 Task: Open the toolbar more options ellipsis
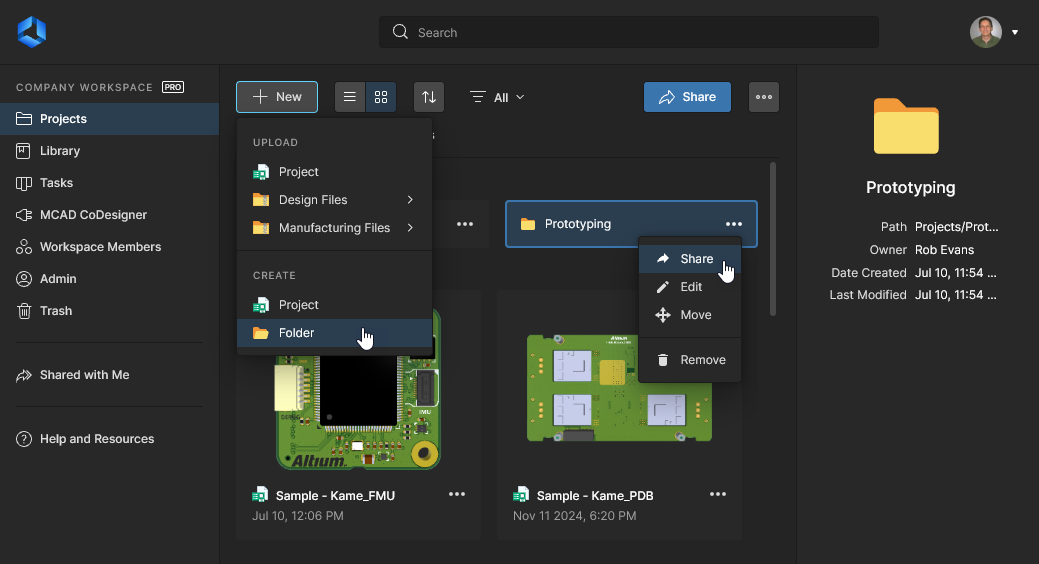(763, 97)
